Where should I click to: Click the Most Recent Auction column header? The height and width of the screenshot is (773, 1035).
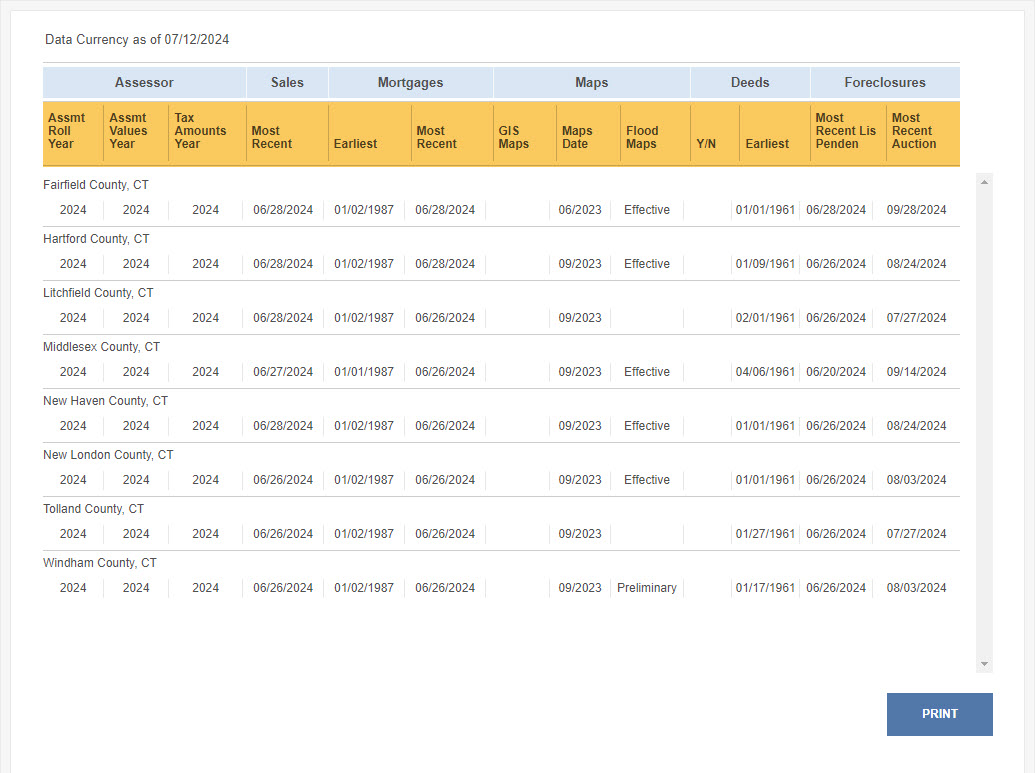(914, 131)
